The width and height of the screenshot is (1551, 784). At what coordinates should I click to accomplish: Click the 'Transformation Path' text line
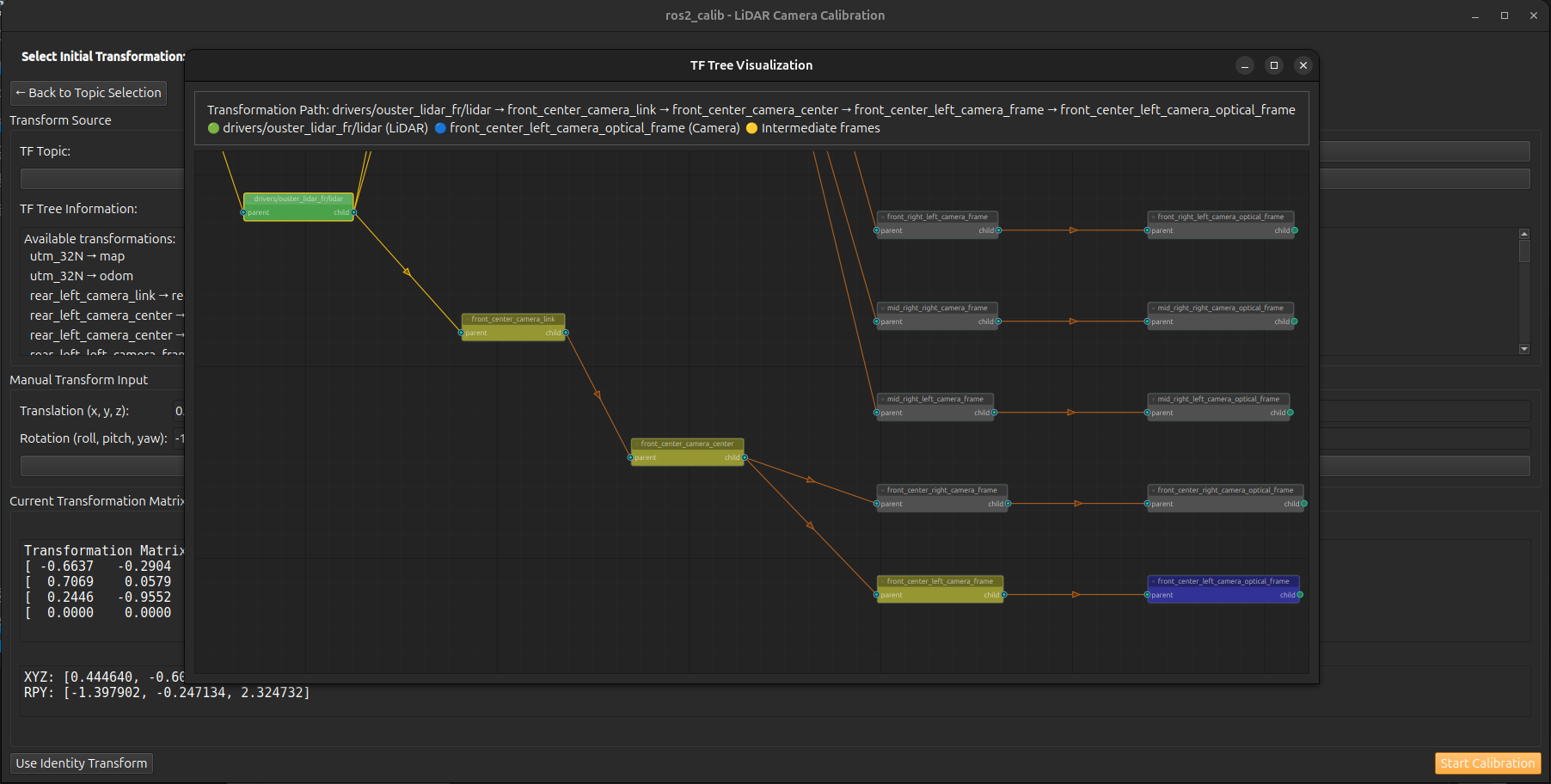click(x=751, y=110)
